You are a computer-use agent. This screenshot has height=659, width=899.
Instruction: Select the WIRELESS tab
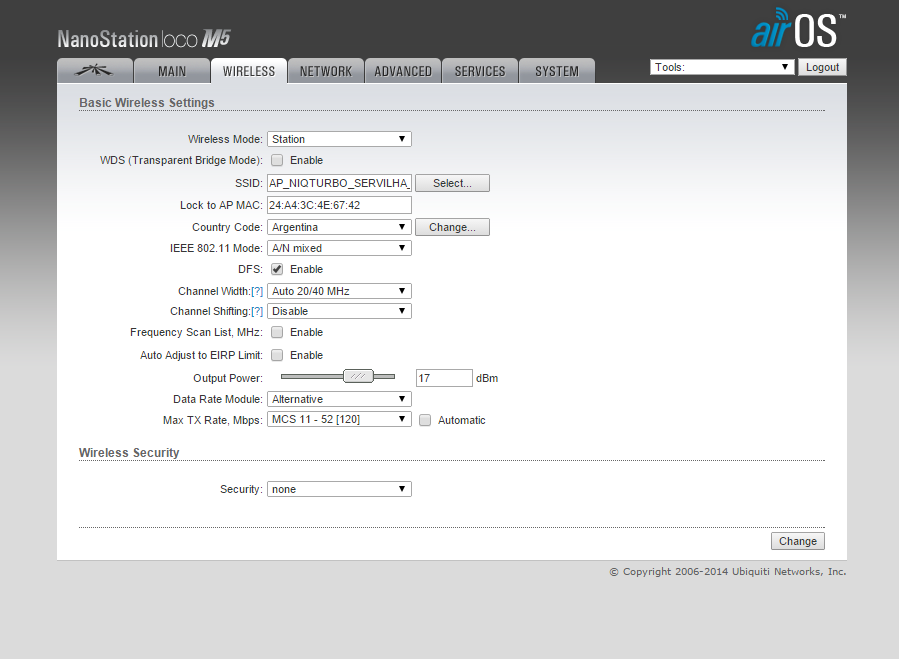click(x=249, y=71)
